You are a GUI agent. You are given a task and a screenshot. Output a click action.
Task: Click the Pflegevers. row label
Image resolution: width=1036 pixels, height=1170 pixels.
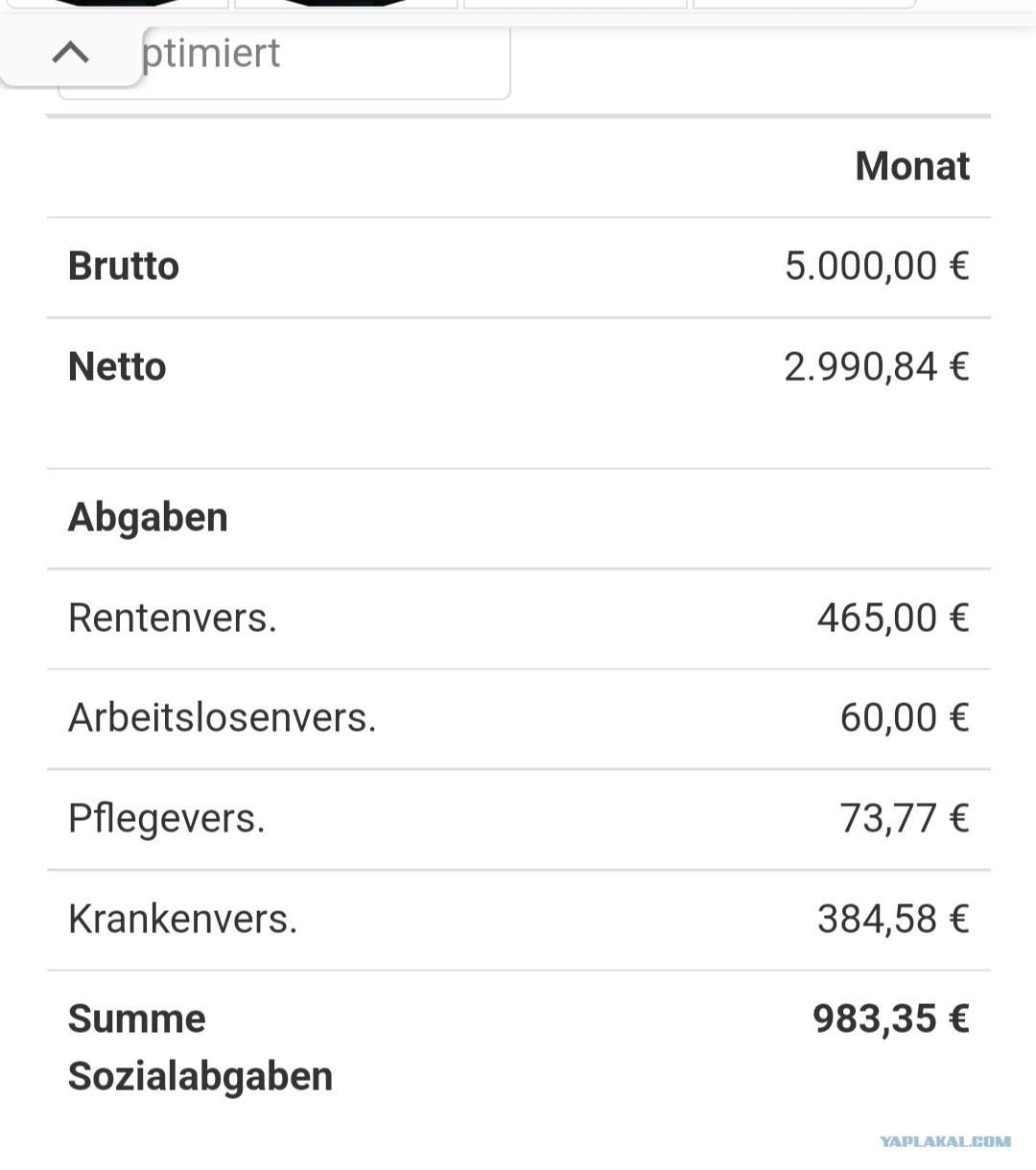click(167, 819)
